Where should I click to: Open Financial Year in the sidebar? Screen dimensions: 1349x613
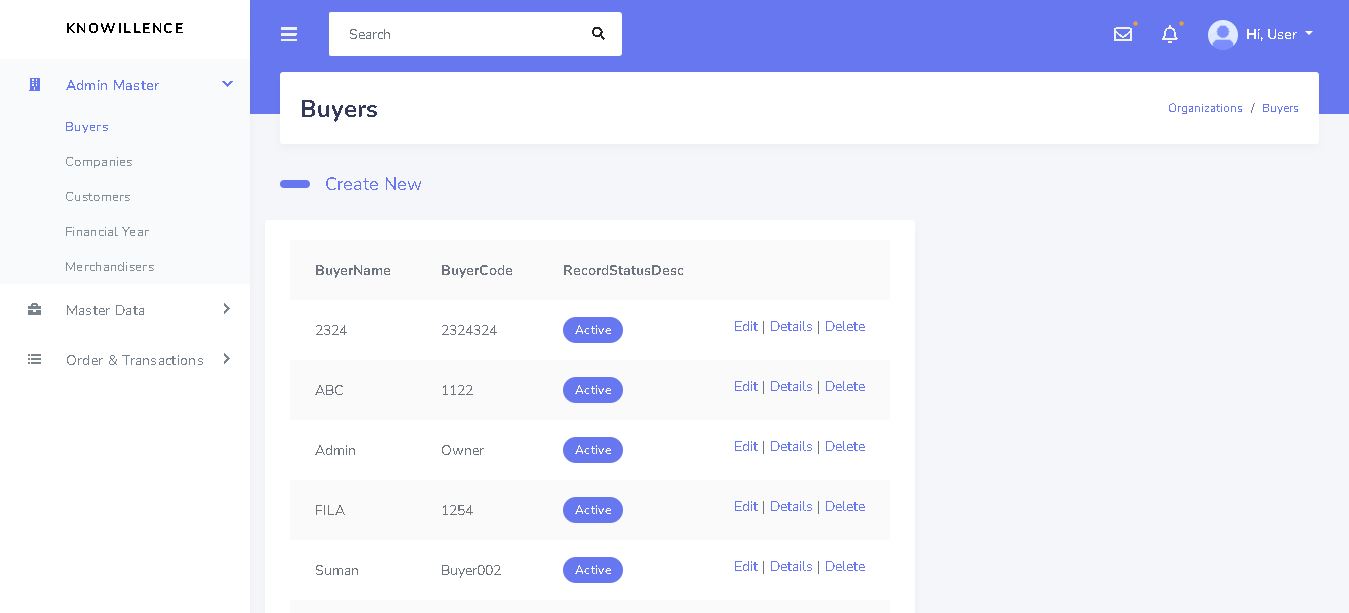point(107,232)
